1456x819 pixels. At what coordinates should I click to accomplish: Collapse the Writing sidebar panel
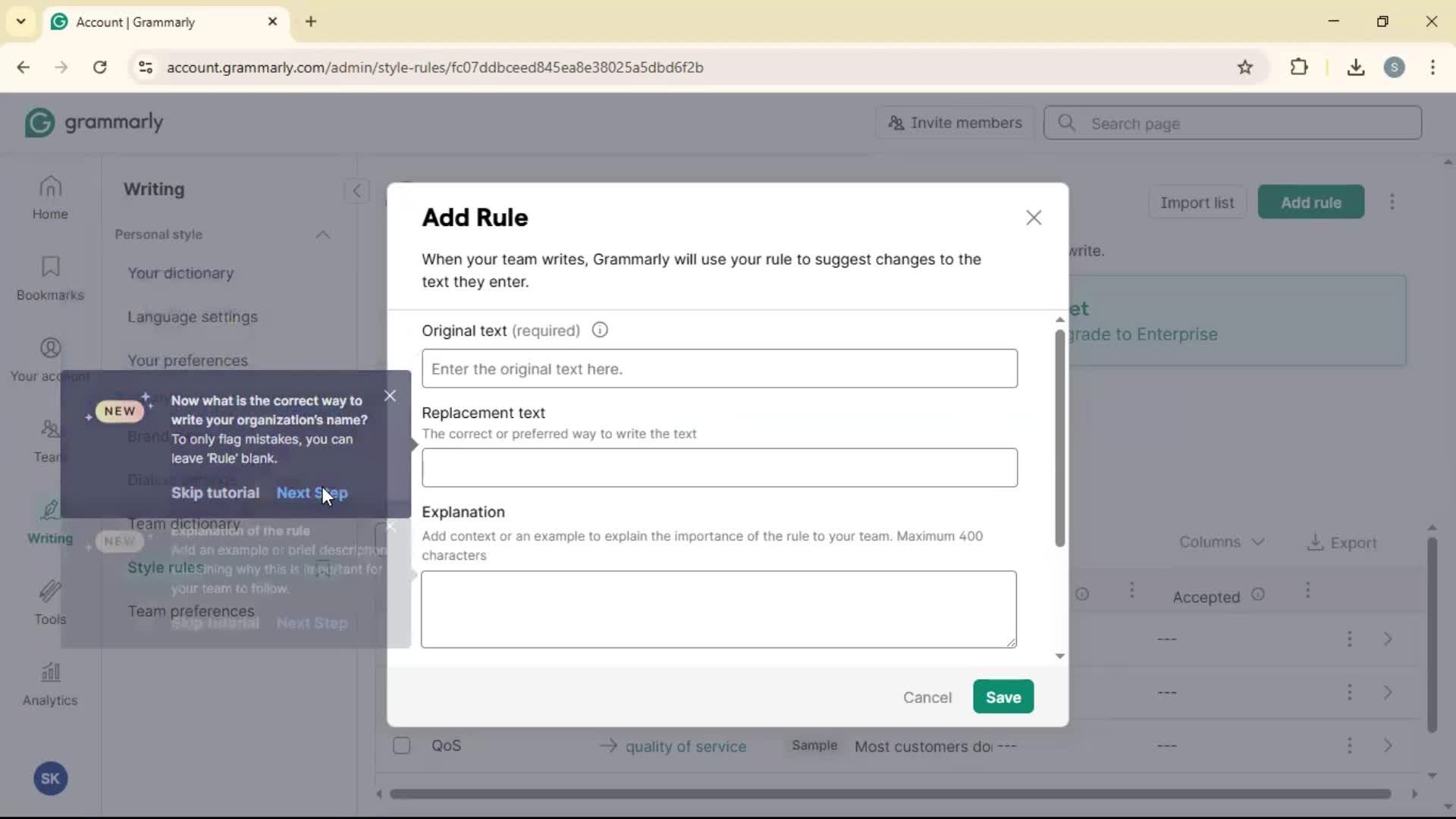[x=356, y=190]
